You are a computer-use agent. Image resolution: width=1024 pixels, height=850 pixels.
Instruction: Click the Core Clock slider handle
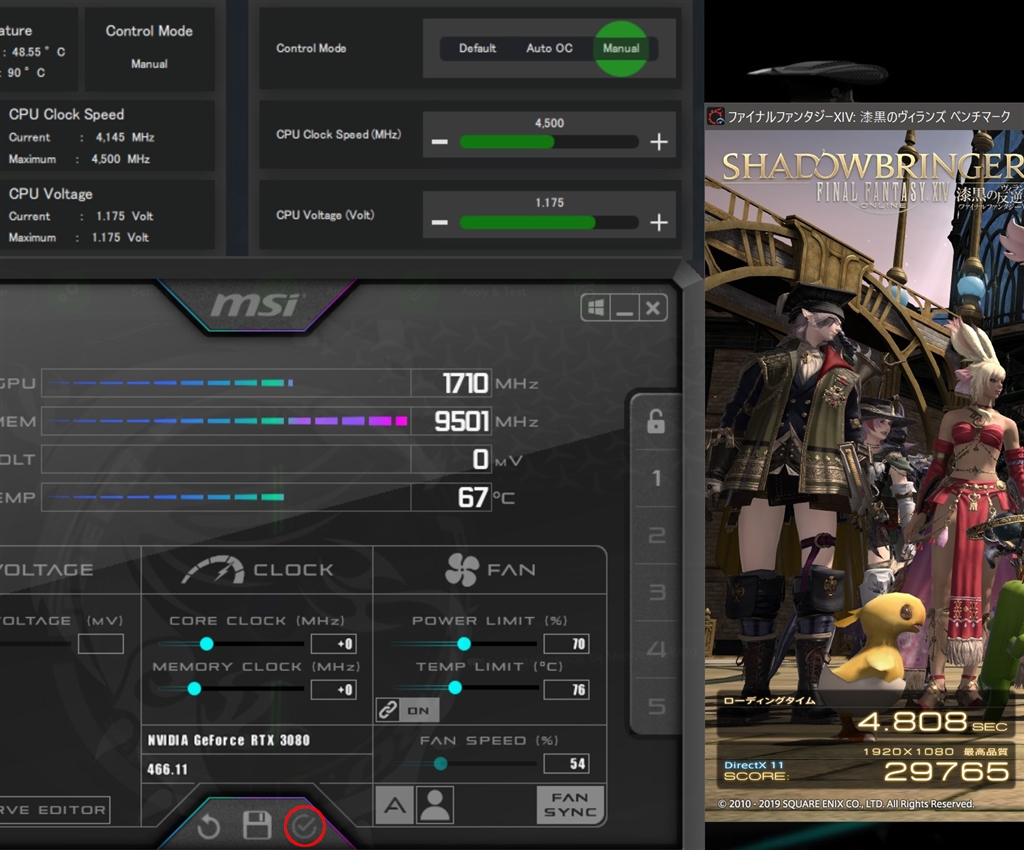[207, 644]
